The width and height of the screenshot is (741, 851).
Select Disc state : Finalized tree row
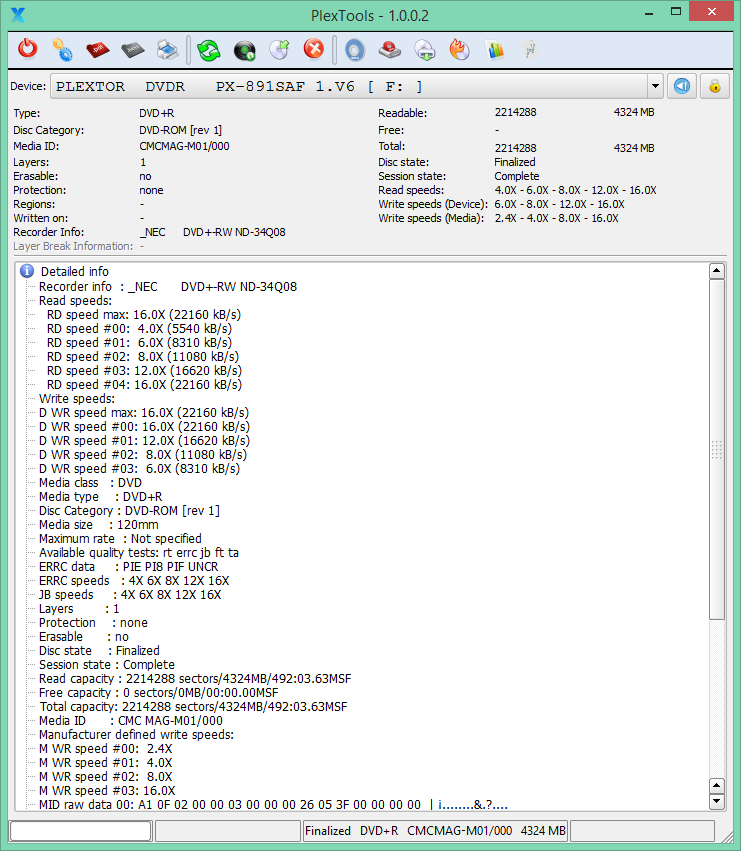pos(99,651)
